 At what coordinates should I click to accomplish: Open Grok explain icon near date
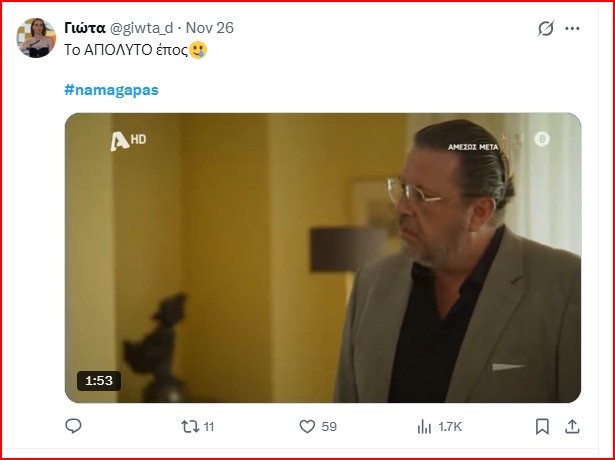click(x=546, y=29)
